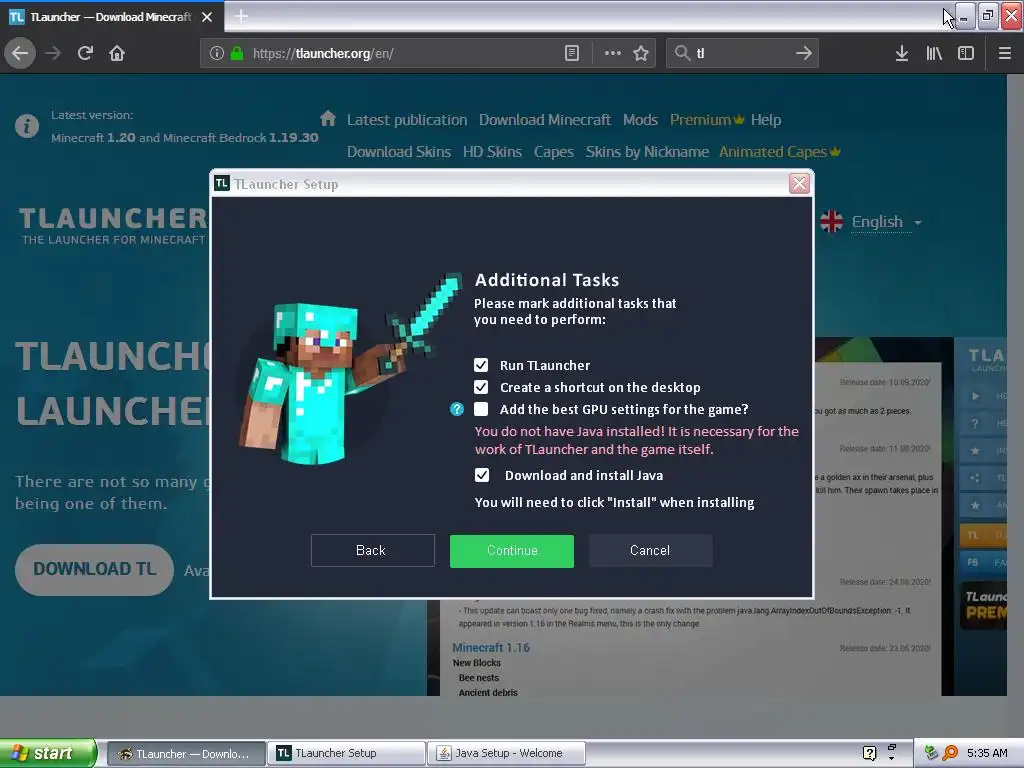This screenshot has width=1024, height=768.
Task: Open Download Minecraft menu item
Action: click(x=545, y=120)
